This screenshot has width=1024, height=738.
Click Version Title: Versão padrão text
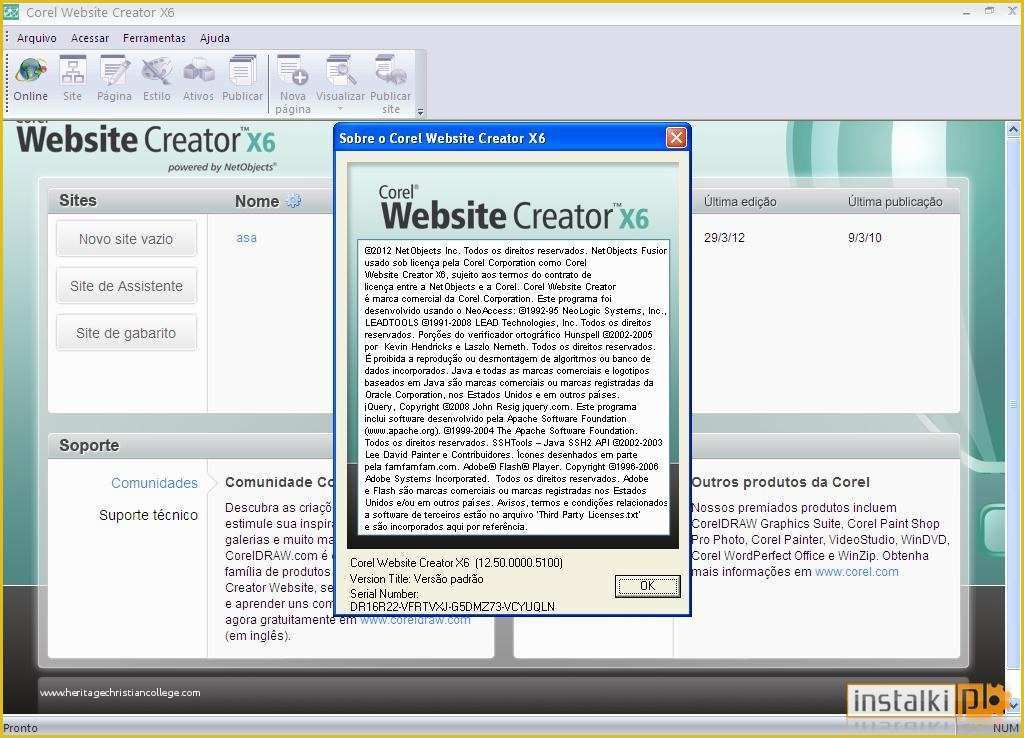(x=417, y=579)
